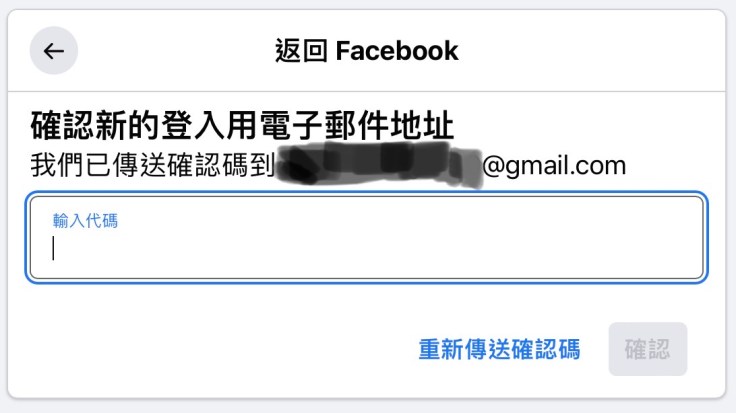Click the blue-outlined code entry box
This screenshot has width=736, height=413.
pos(367,237)
